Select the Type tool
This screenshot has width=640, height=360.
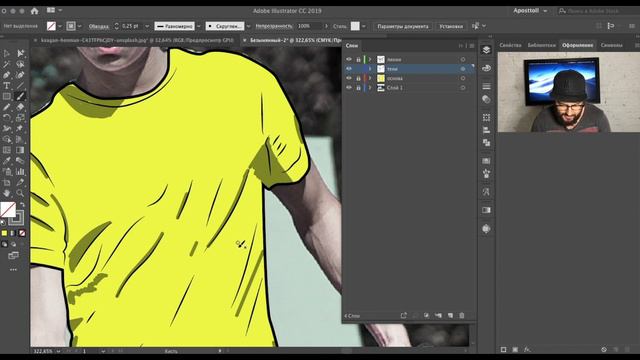[7, 86]
